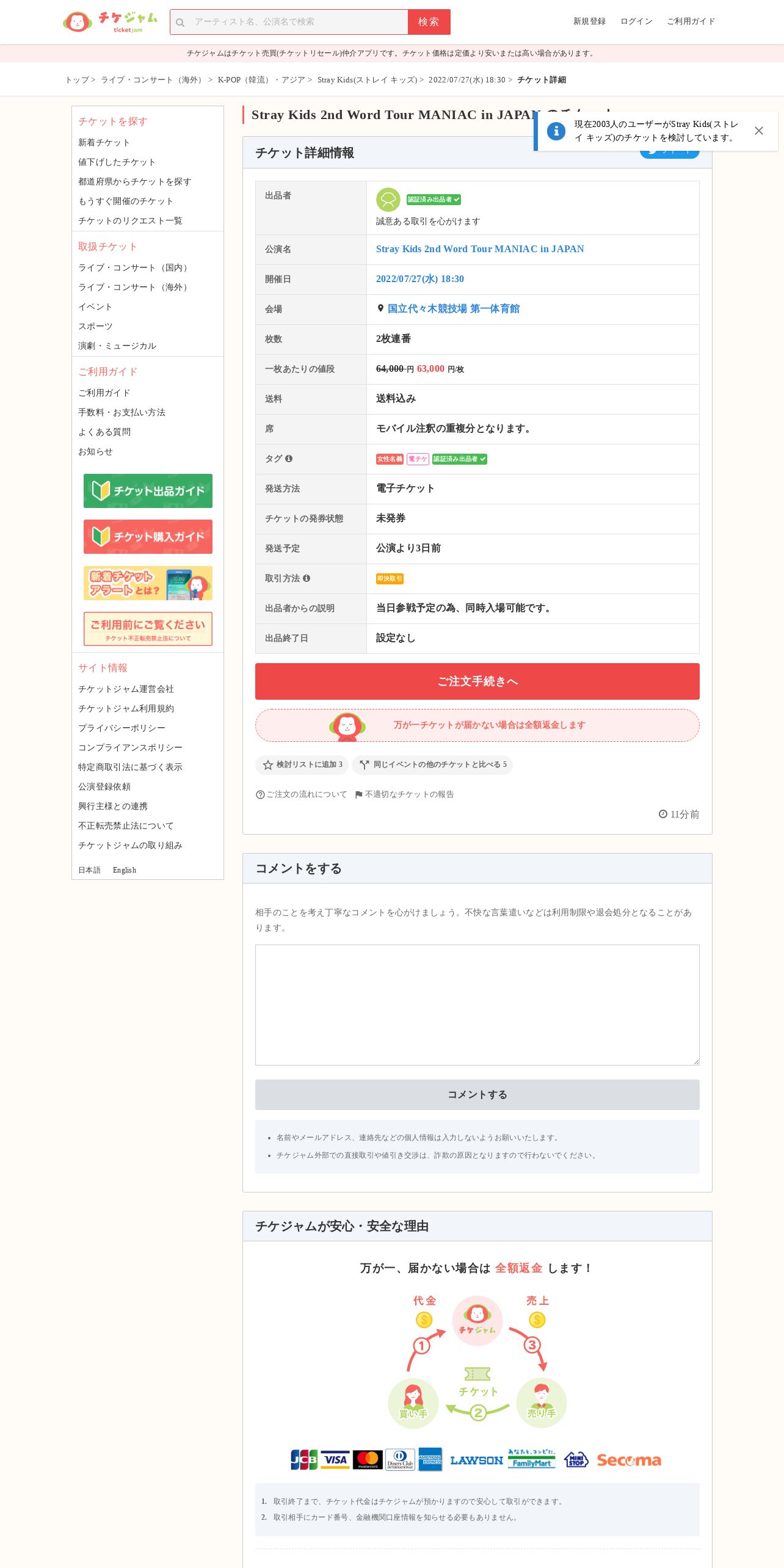
Task: Switch language to English
Action: (125, 870)
